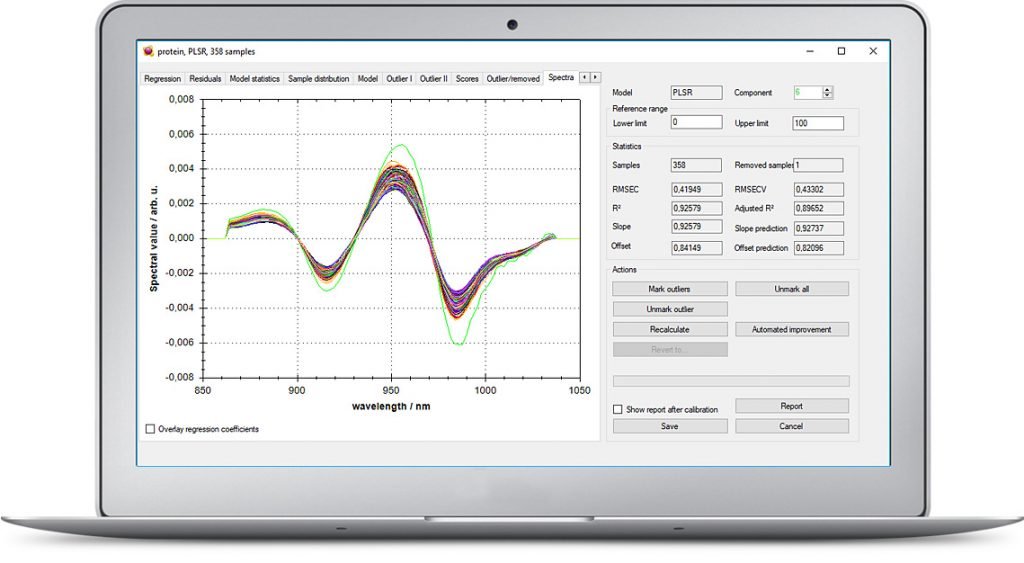
Task: Tick Show report after calibration
Action: click(618, 410)
